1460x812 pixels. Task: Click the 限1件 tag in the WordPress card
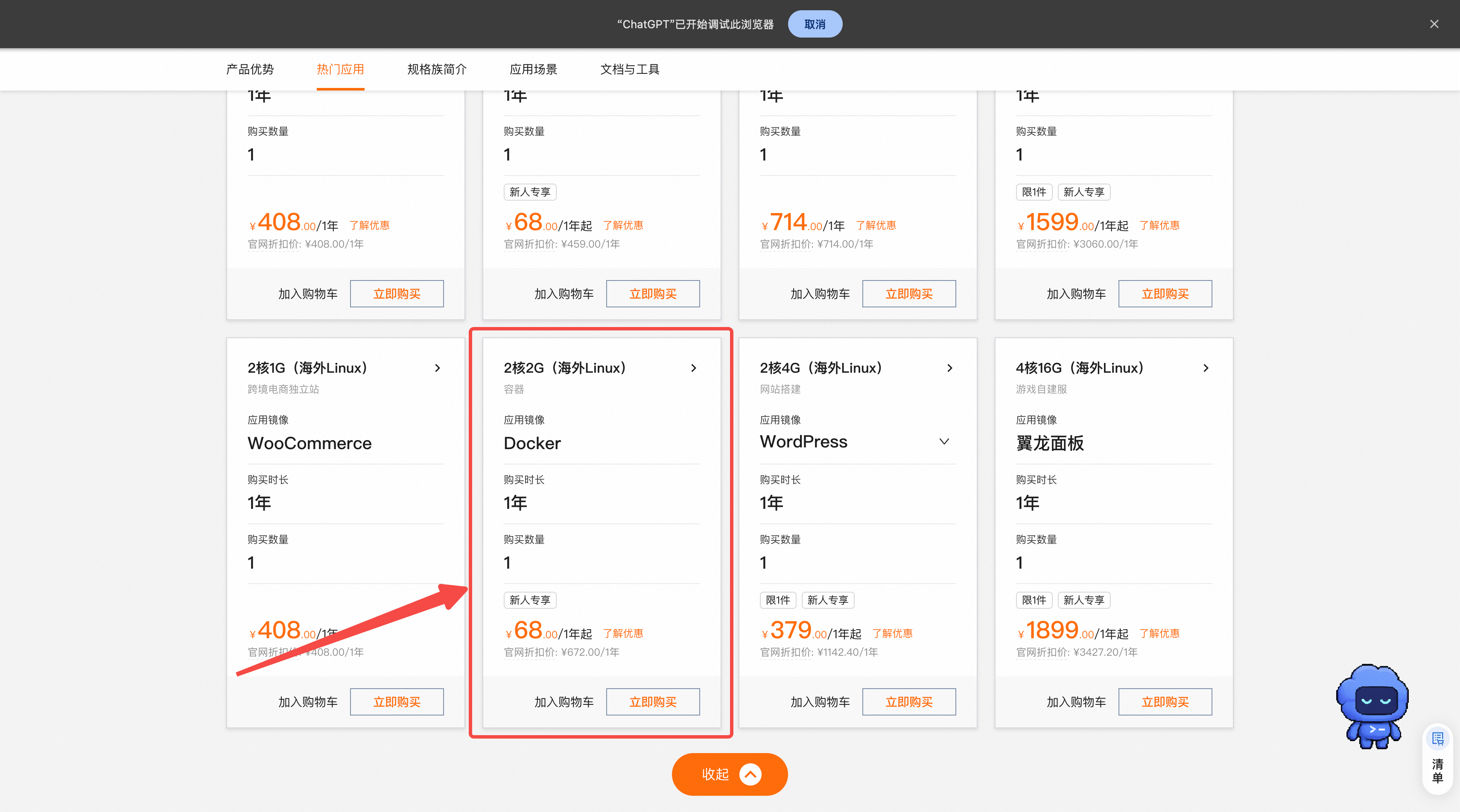[778, 599]
